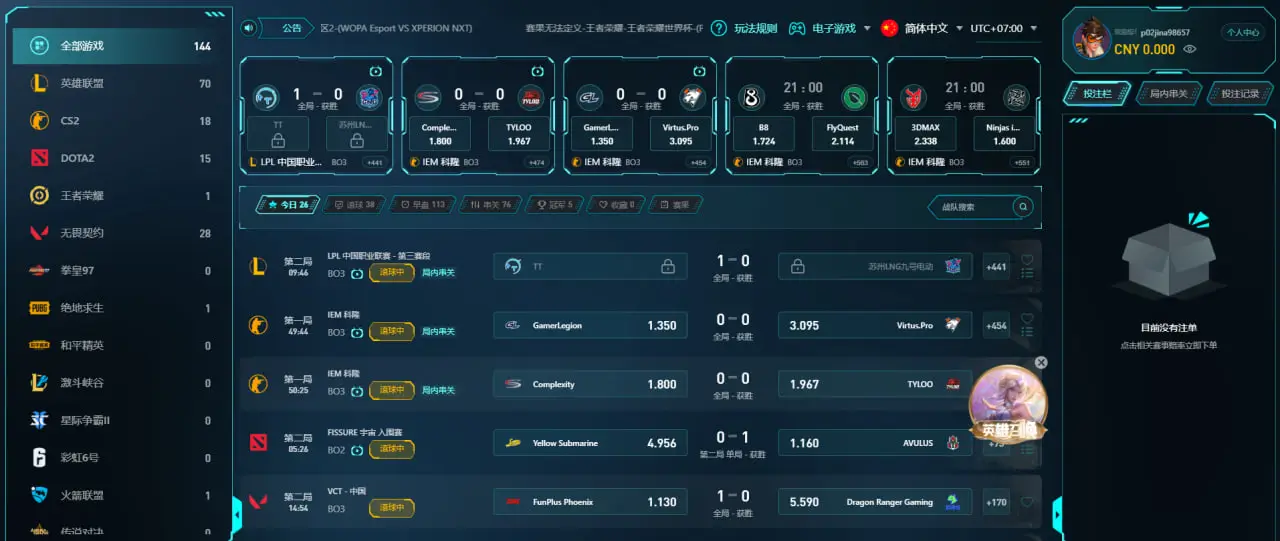Click 滚球中 badge on DOTA2 FISSURE row
This screenshot has width=1280, height=541.
click(392, 449)
